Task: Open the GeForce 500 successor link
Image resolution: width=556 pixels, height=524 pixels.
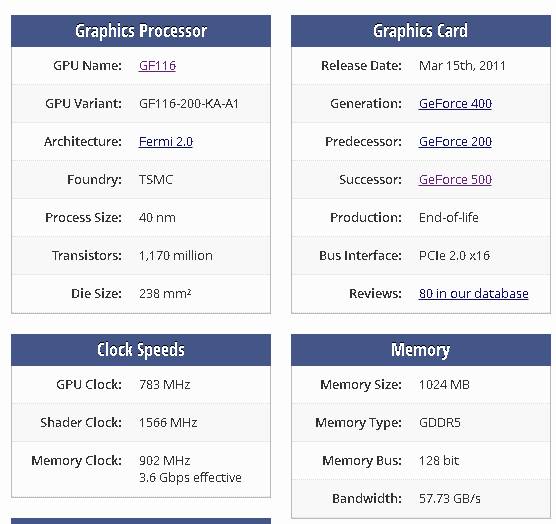Action: [455, 179]
